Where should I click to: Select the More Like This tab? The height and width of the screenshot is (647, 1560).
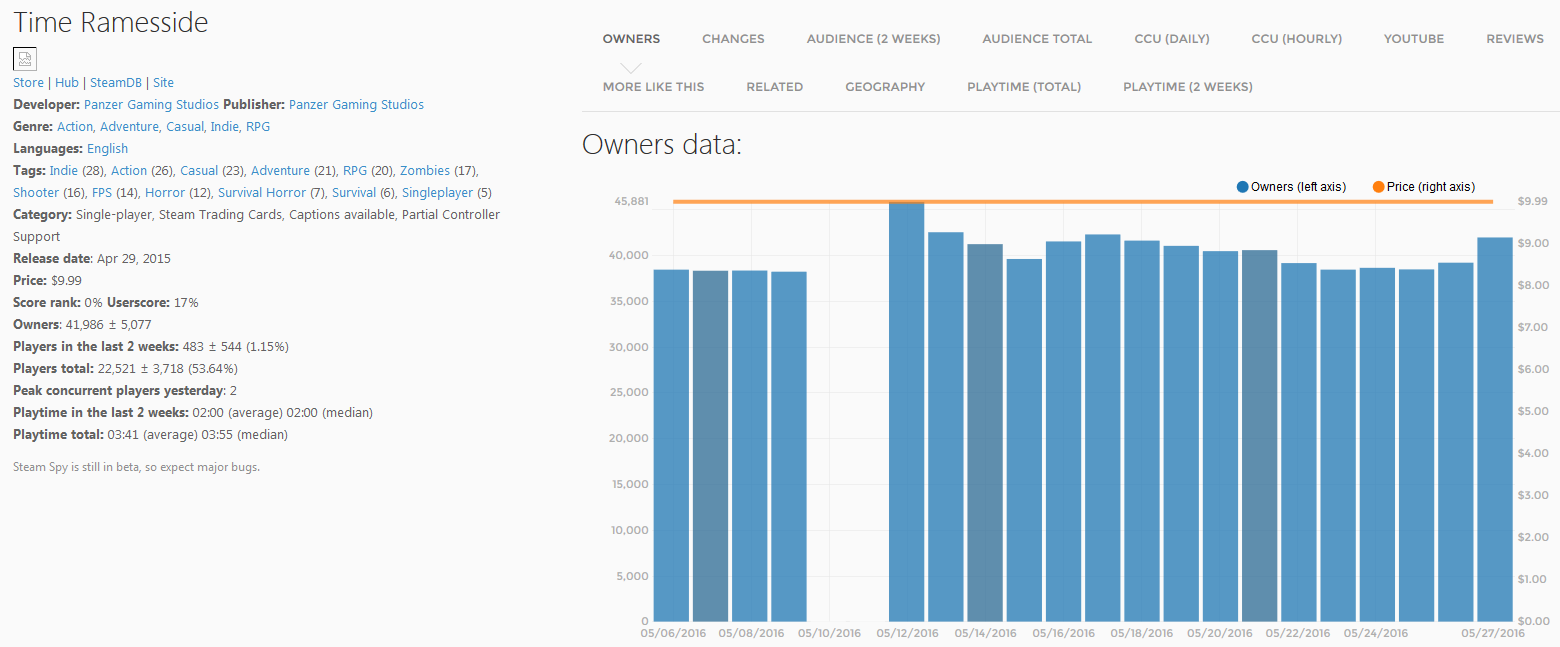pyautogui.click(x=653, y=87)
